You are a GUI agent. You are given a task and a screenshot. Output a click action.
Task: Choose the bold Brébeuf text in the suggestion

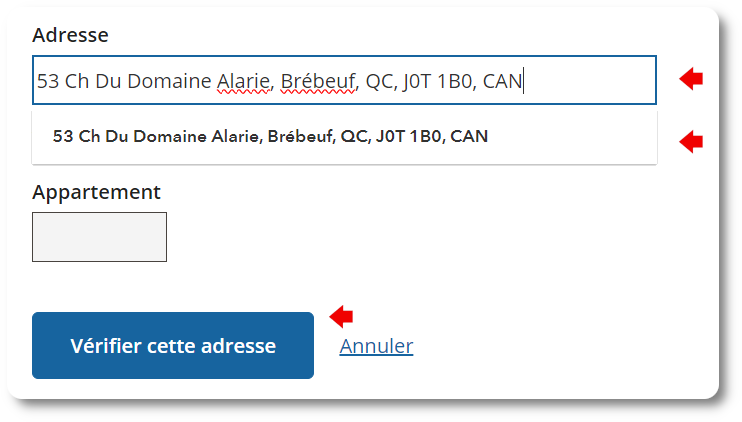tap(300, 136)
